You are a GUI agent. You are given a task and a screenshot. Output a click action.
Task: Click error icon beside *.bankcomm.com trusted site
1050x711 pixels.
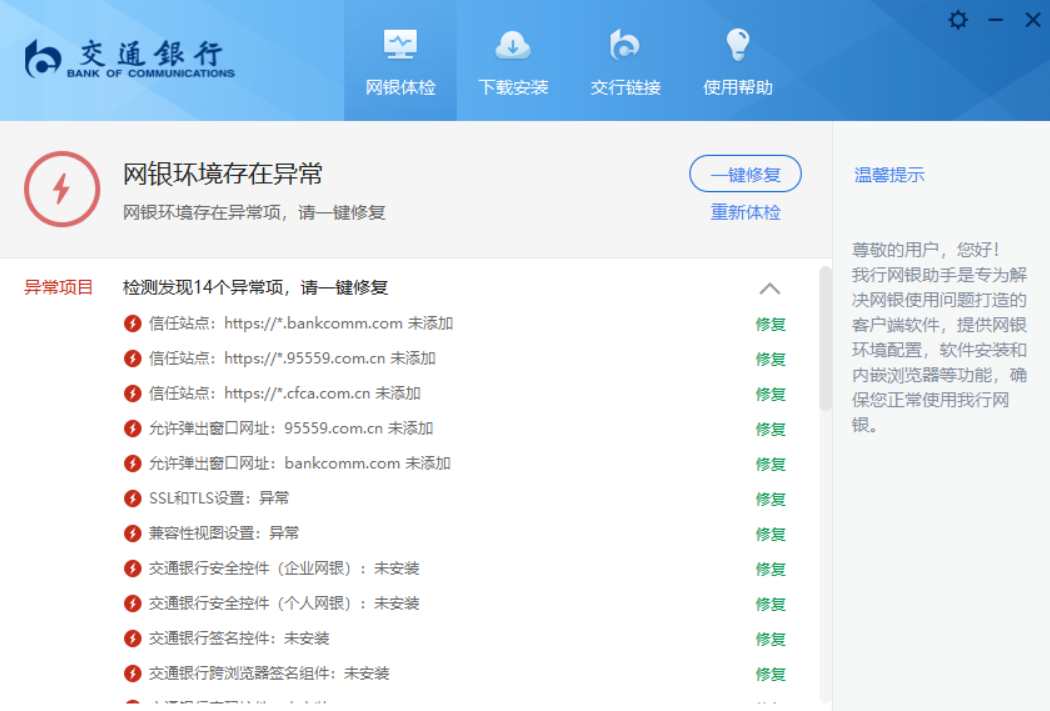133,323
